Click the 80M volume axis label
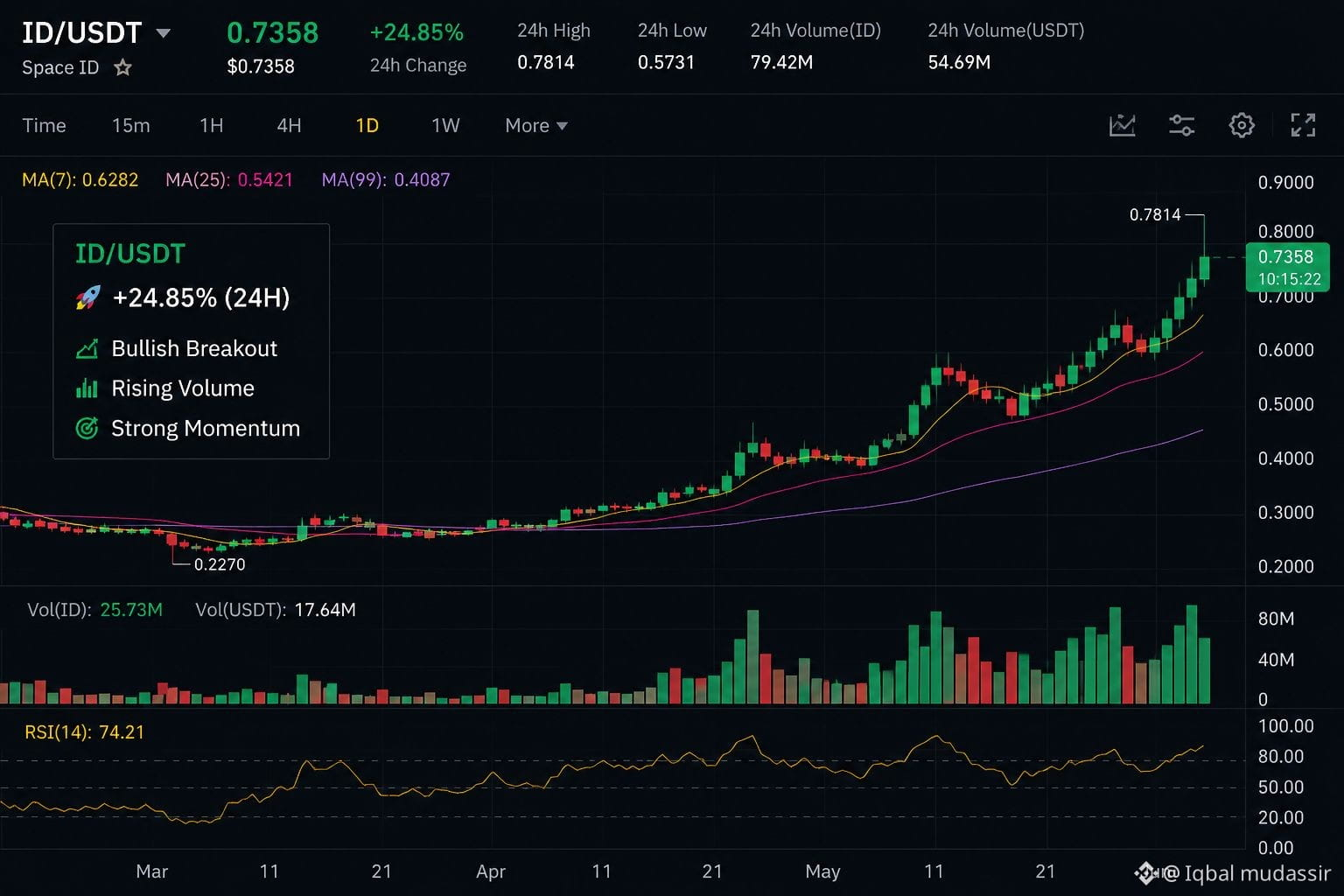The width and height of the screenshot is (1344, 896). click(x=1276, y=619)
